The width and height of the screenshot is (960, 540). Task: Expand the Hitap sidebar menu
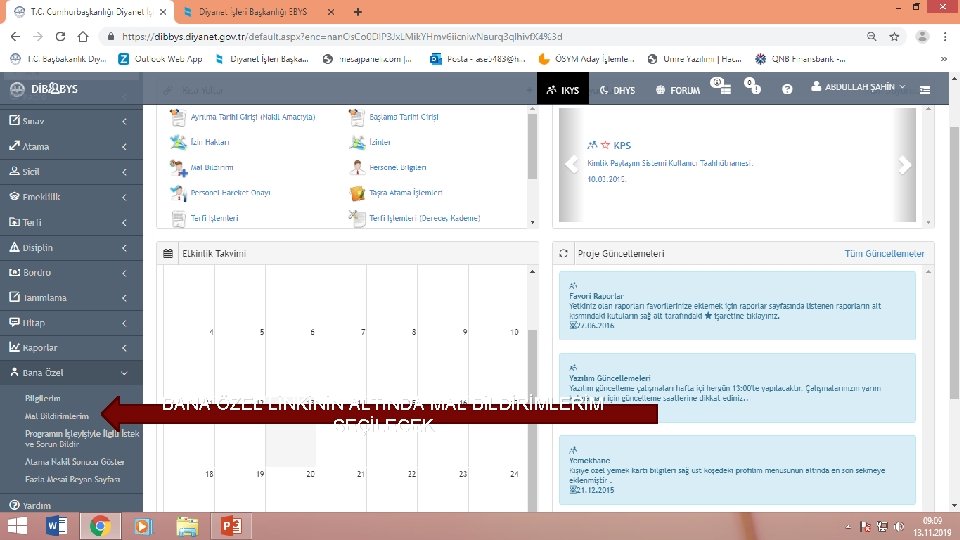tap(71, 323)
